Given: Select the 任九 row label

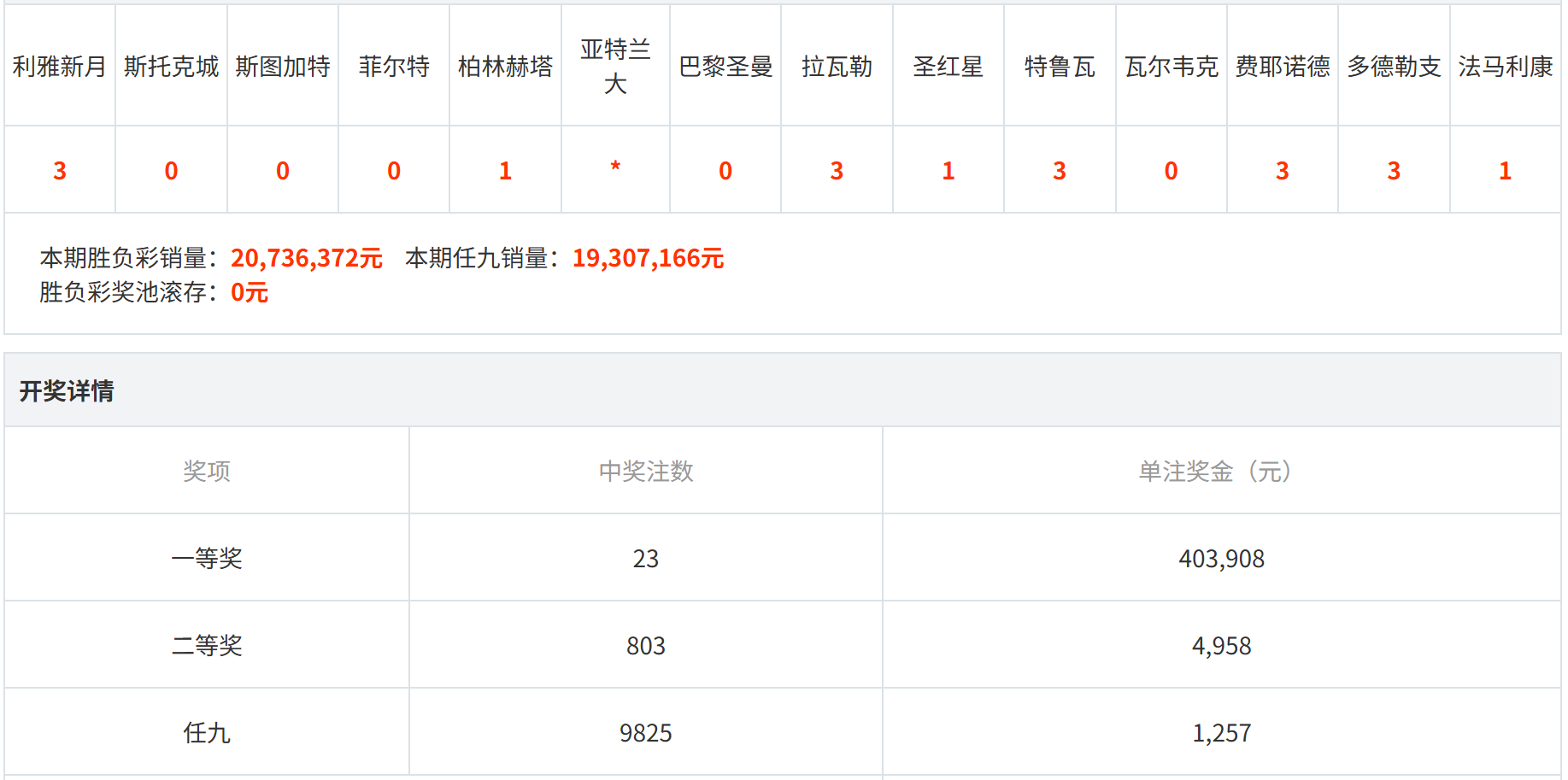Looking at the screenshot, I should (x=207, y=733).
